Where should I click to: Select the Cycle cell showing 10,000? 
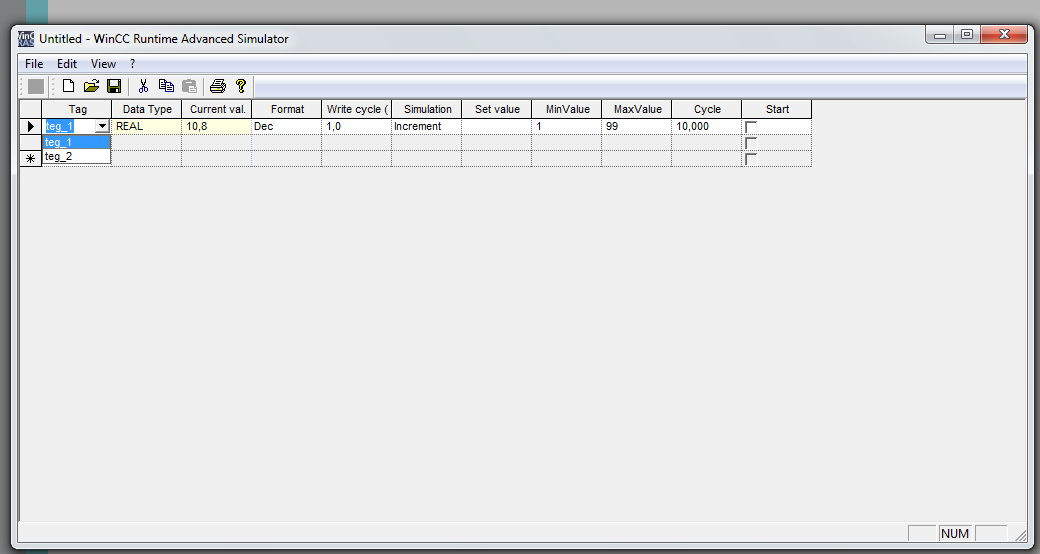706,126
